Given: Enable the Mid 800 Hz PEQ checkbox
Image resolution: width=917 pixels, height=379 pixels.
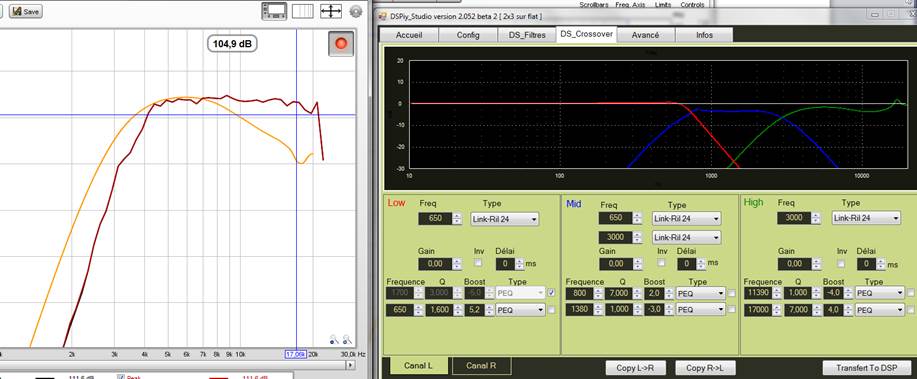Looking at the screenshot, I should pyautogui.click(x=733, y=292).
